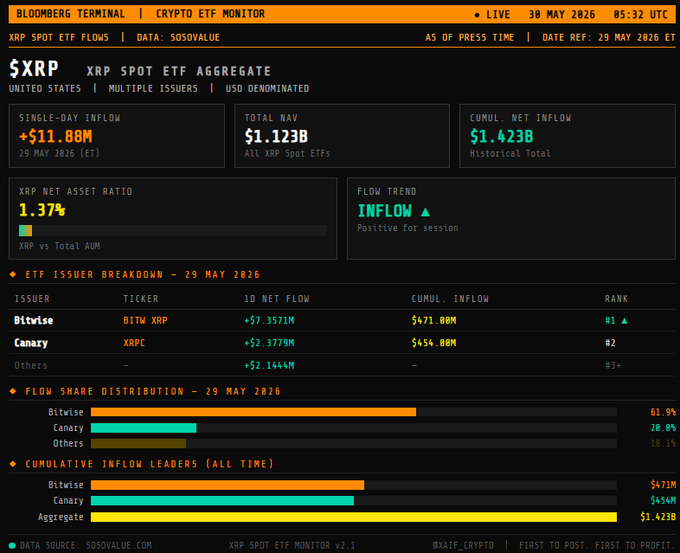This screenshot has height=553, width=680.
Task: Click the $471M Bitwise leader value
Action: click(x=663, y=485)
